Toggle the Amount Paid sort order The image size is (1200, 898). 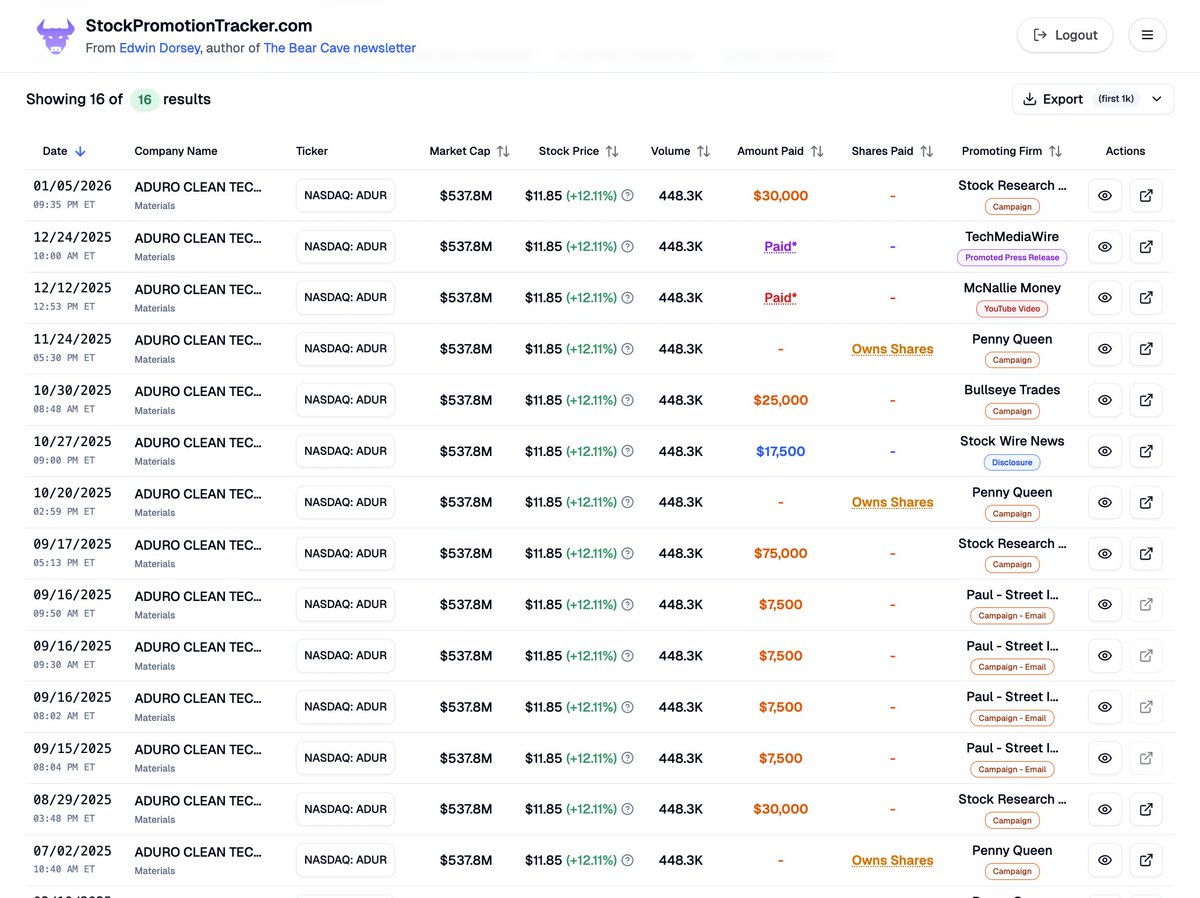pyautogui.click(x=818, y=151)
